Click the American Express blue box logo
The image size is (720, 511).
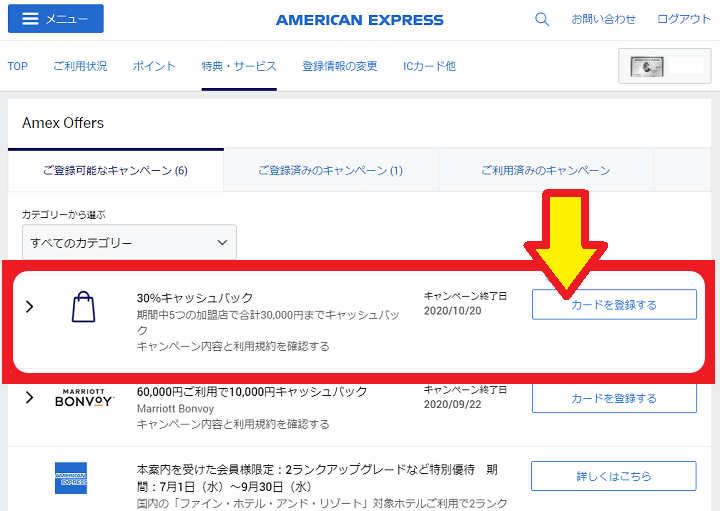pos(71,478)
